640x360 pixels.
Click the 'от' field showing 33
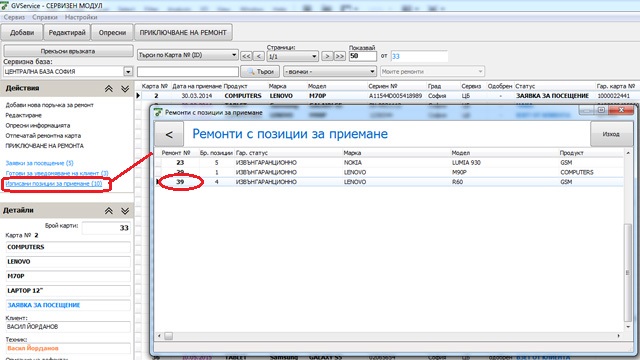point(419,56)
